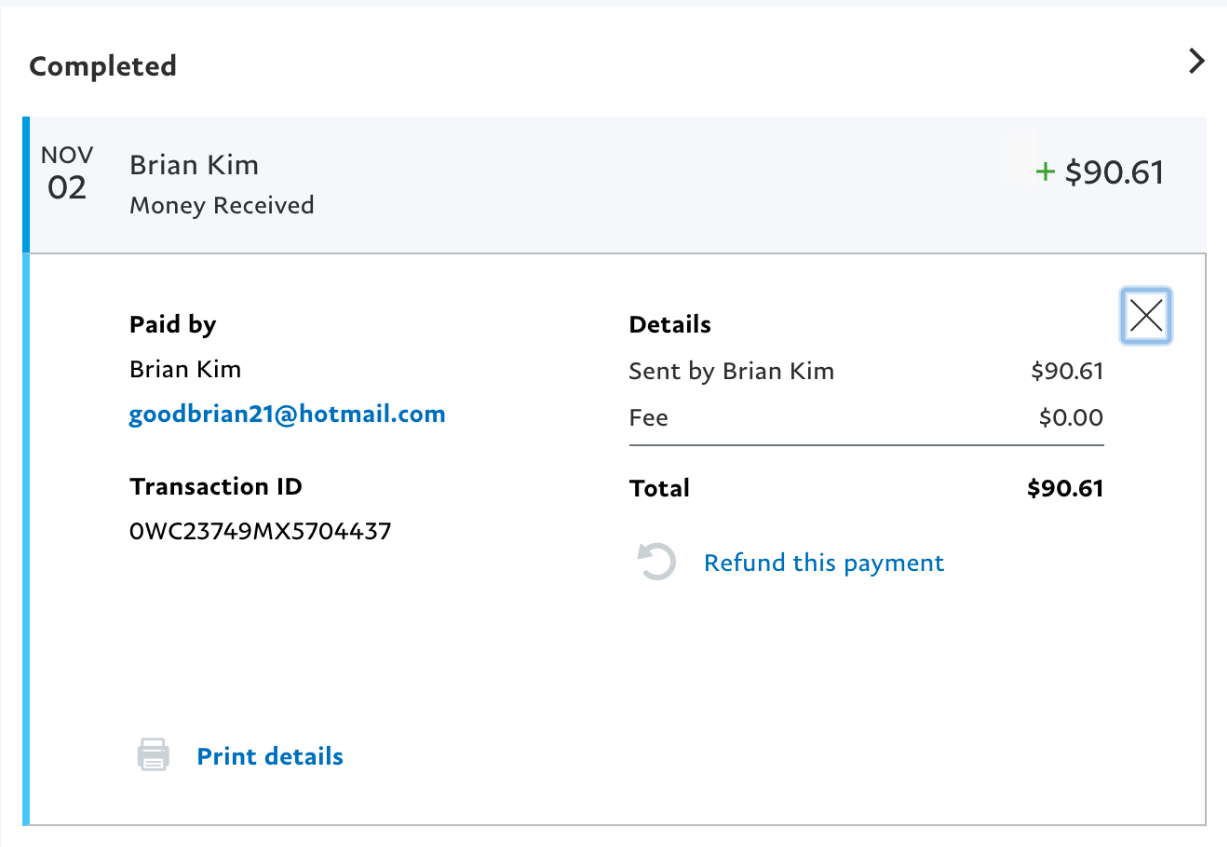
Task: Click the Details heading
Action: pyautogui.click(x=670, y=325)
